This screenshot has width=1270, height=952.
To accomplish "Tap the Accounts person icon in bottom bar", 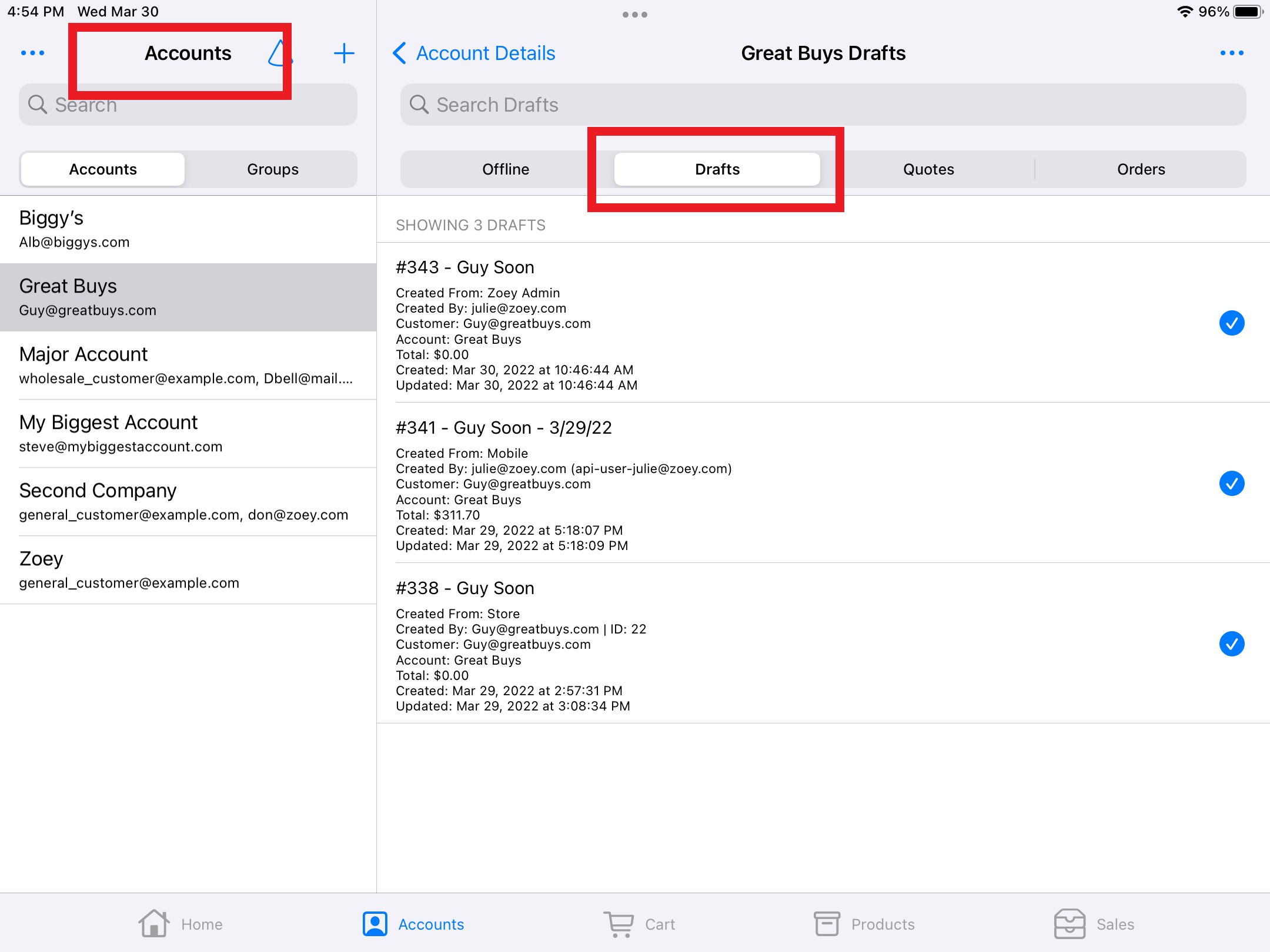I will point(375,924).
